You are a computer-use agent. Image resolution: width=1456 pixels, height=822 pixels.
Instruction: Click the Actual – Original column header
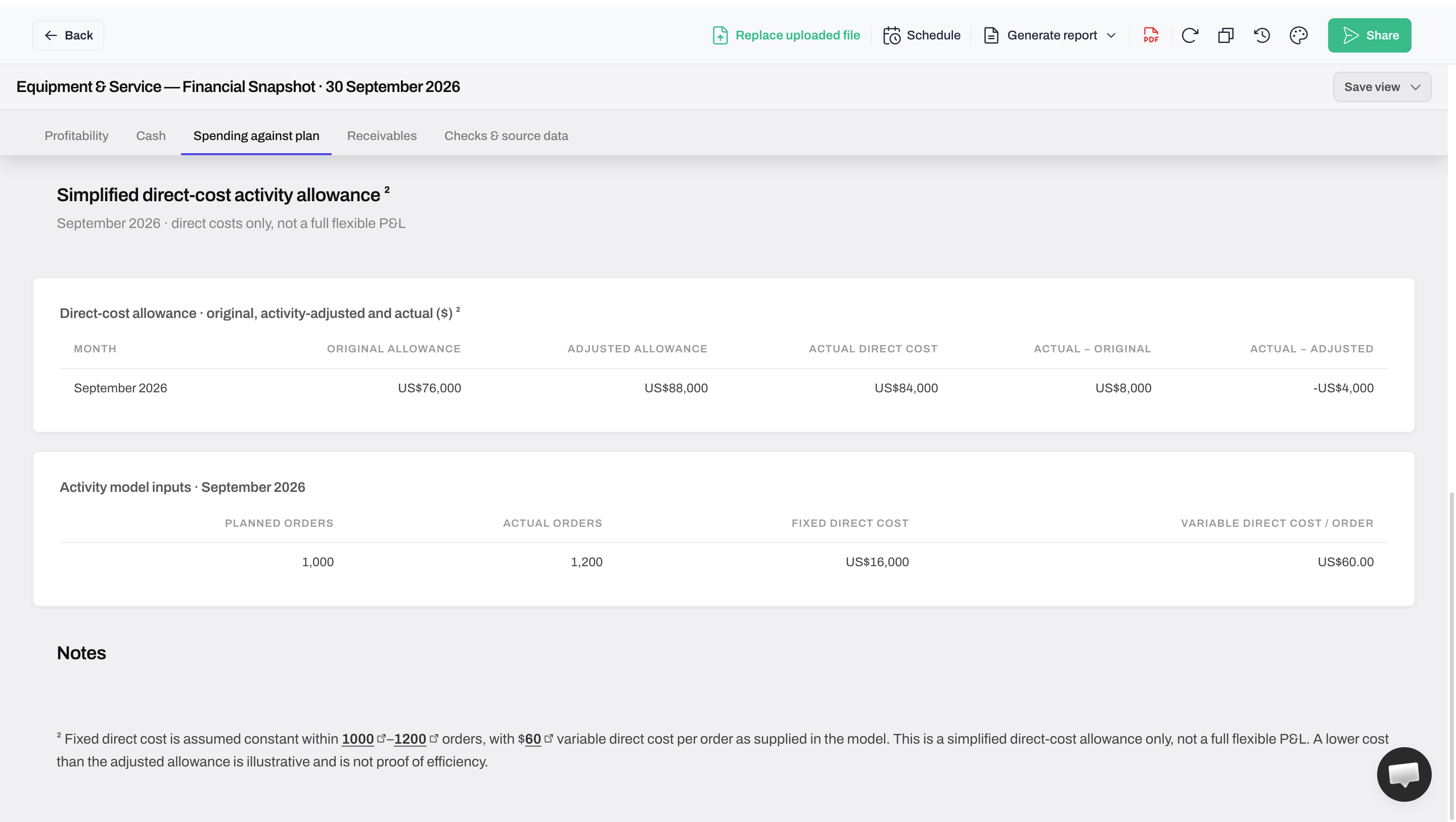1092,349
